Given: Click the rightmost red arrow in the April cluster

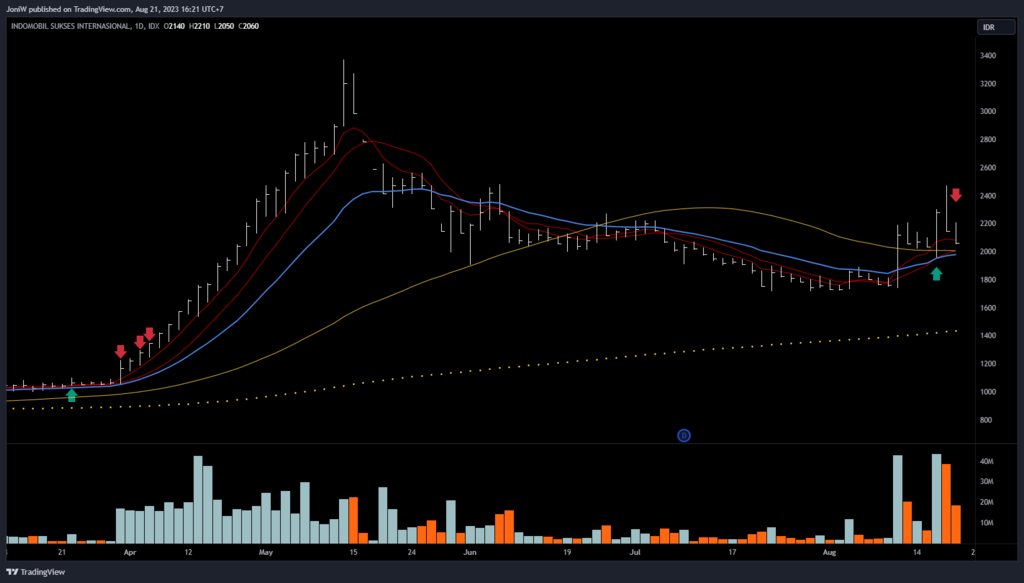Looking at the screenshot, I should coord(149,333).
